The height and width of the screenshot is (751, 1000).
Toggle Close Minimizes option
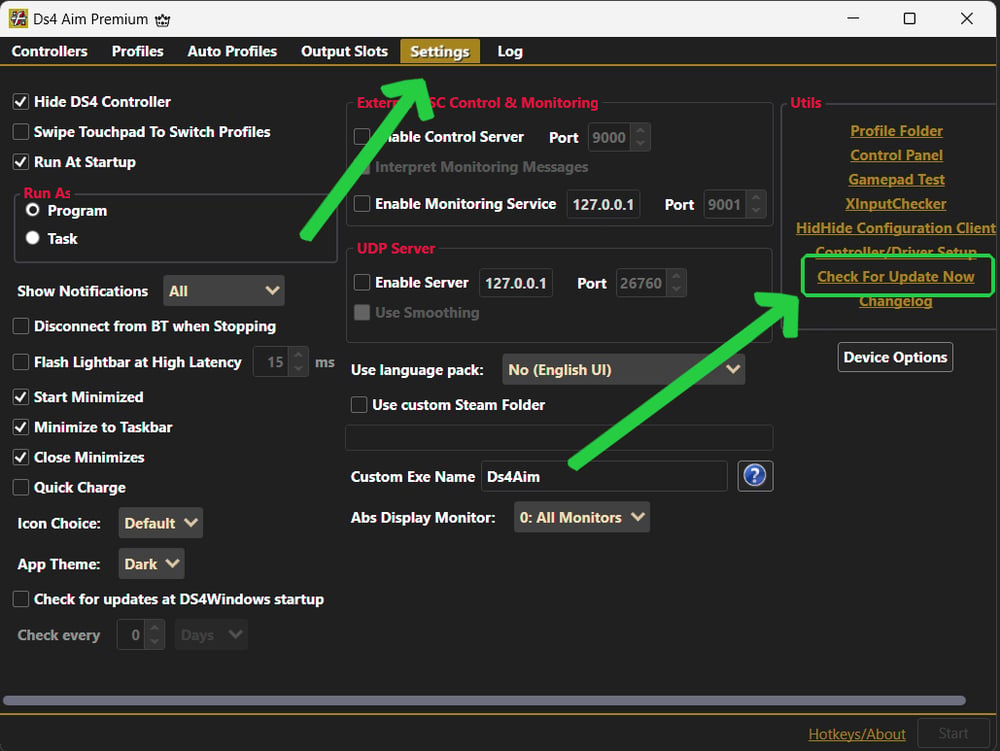tap(20, 457)
